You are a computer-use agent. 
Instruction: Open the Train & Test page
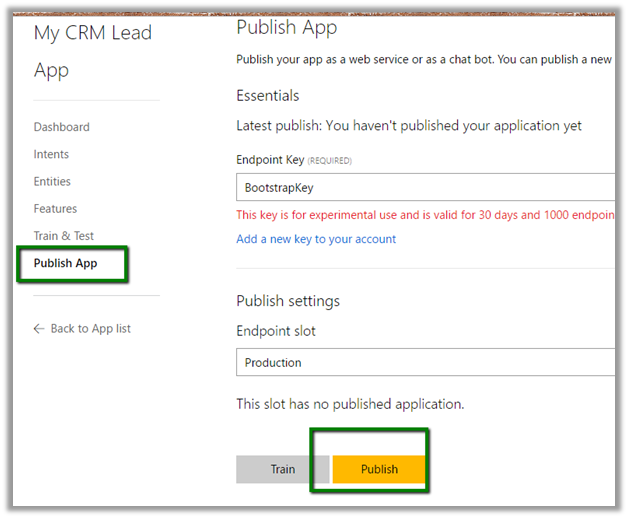click(x=63, y=236)
